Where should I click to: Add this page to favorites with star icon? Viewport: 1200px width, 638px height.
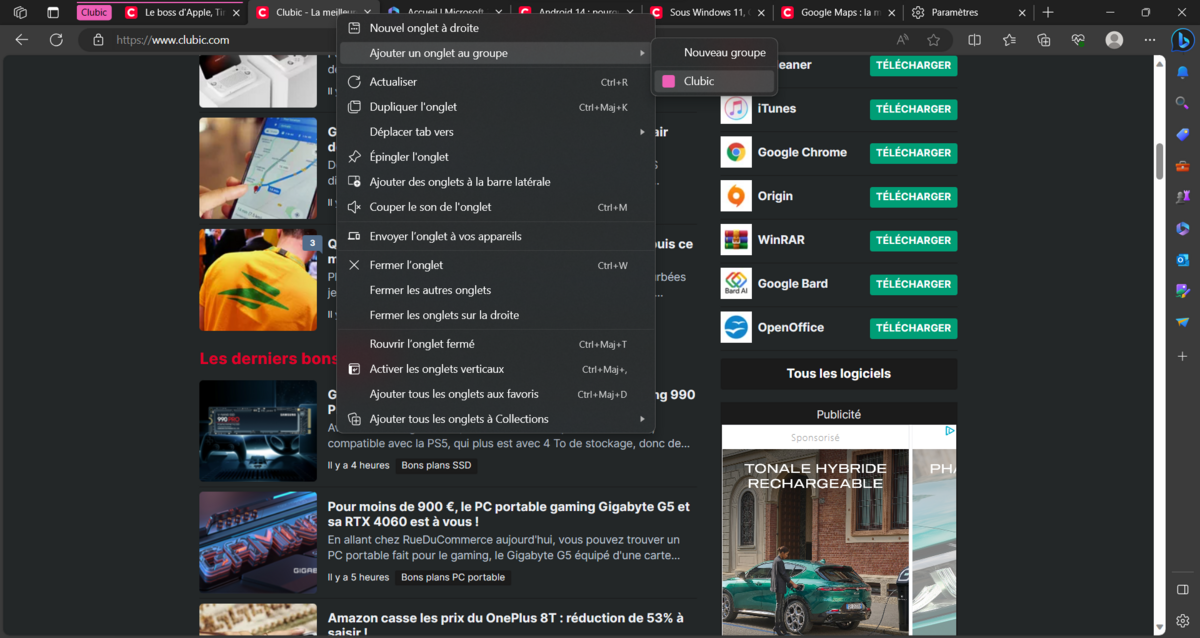[x=934, y=40]
